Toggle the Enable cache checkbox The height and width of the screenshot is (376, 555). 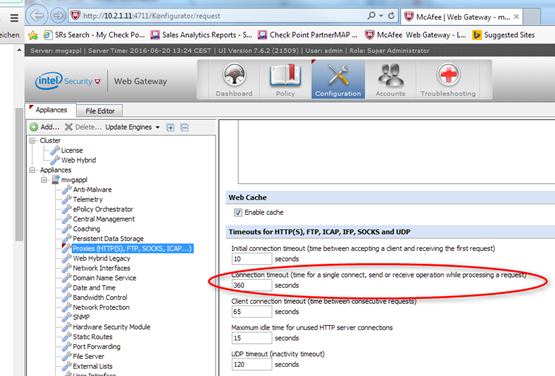(238, 212)
